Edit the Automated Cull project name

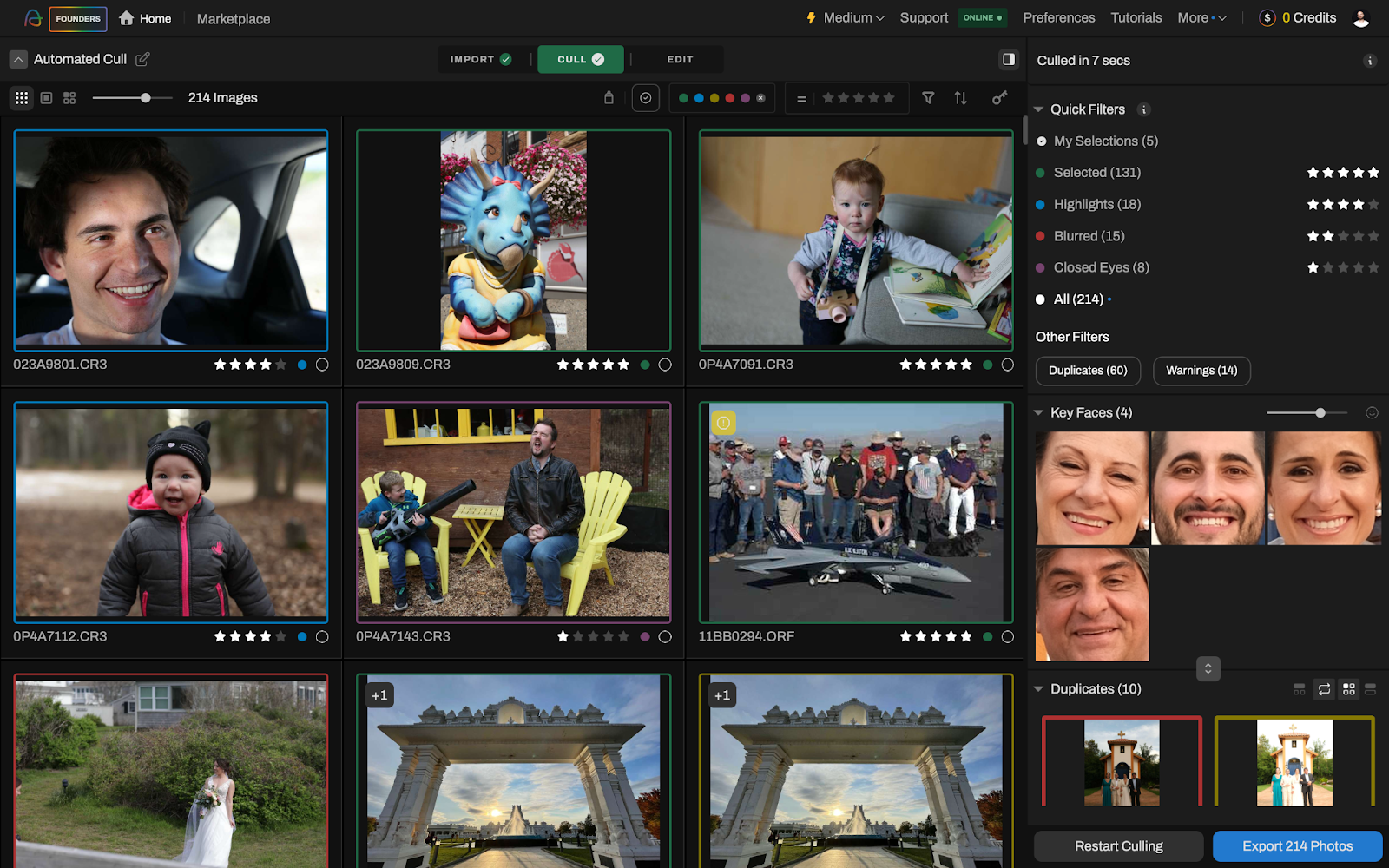point(143,59)
